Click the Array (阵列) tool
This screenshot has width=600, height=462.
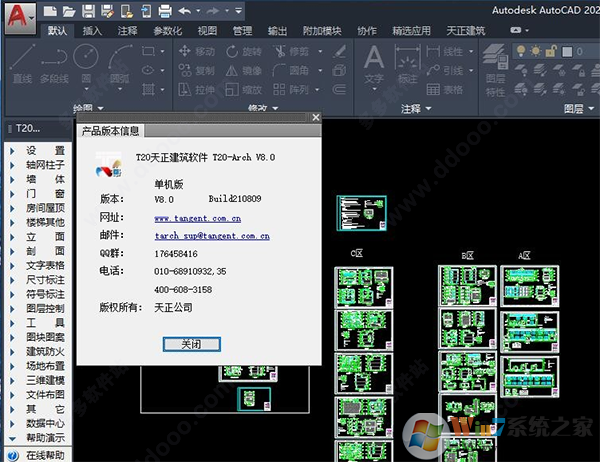pyautogui.click(x=291, y=90)
